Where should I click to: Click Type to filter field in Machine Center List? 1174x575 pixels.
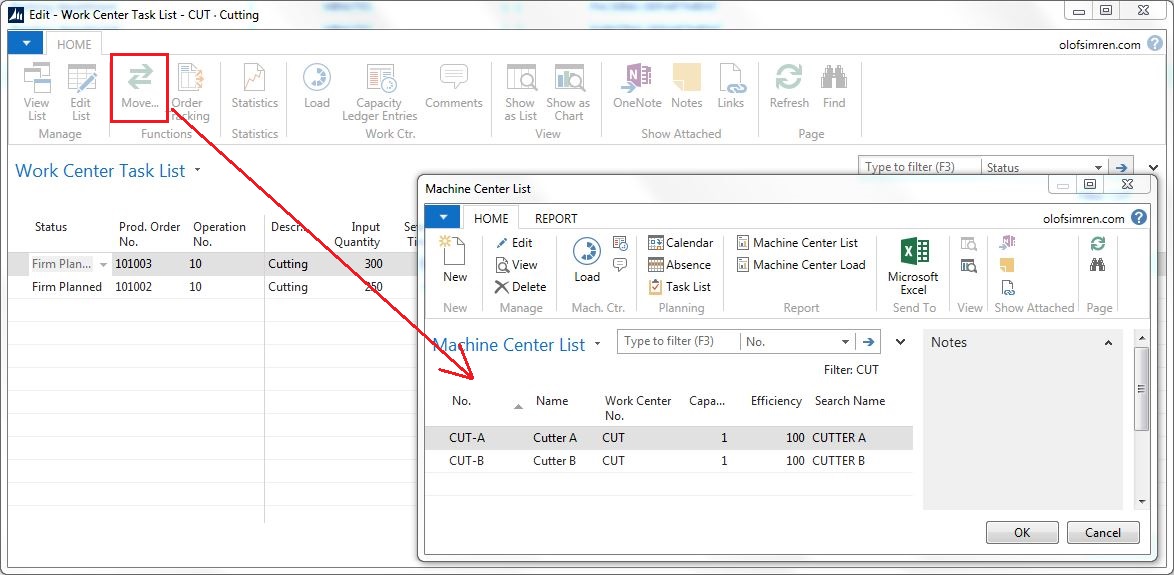678,341
